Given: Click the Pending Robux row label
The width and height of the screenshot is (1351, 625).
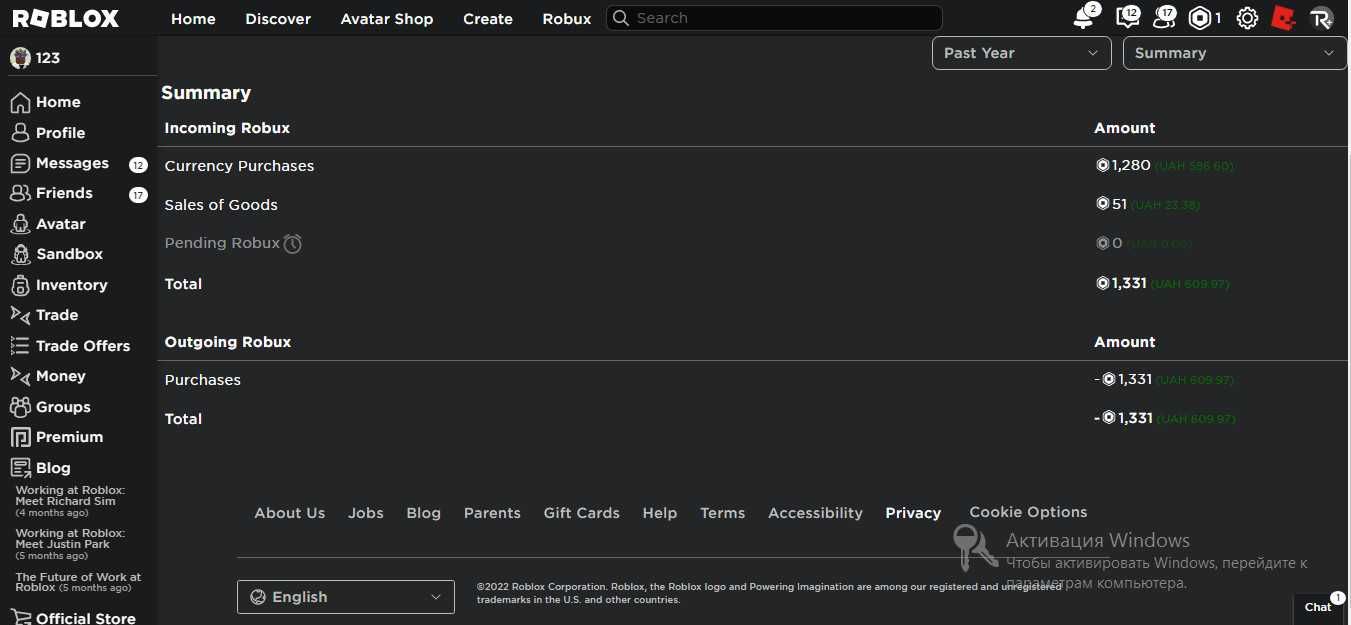Looking at the screenshot, I should click(x=222, y=243).
